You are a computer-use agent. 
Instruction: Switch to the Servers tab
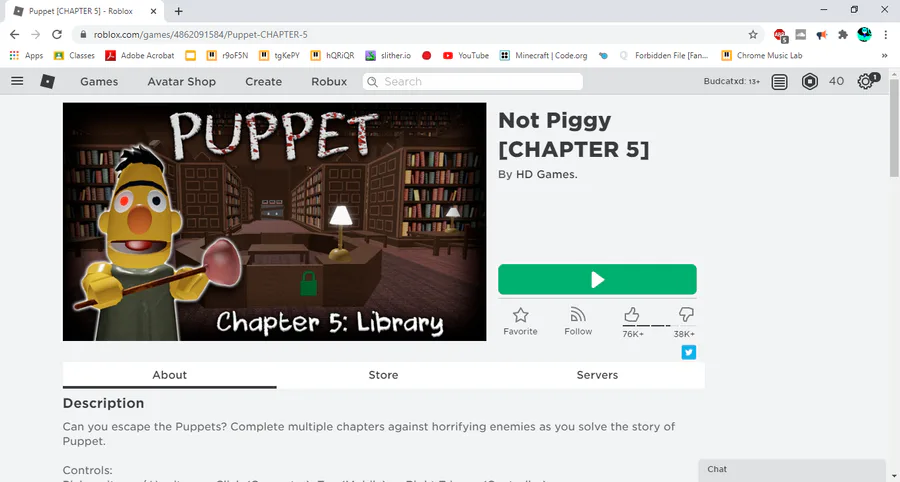[x=597, y=375]
